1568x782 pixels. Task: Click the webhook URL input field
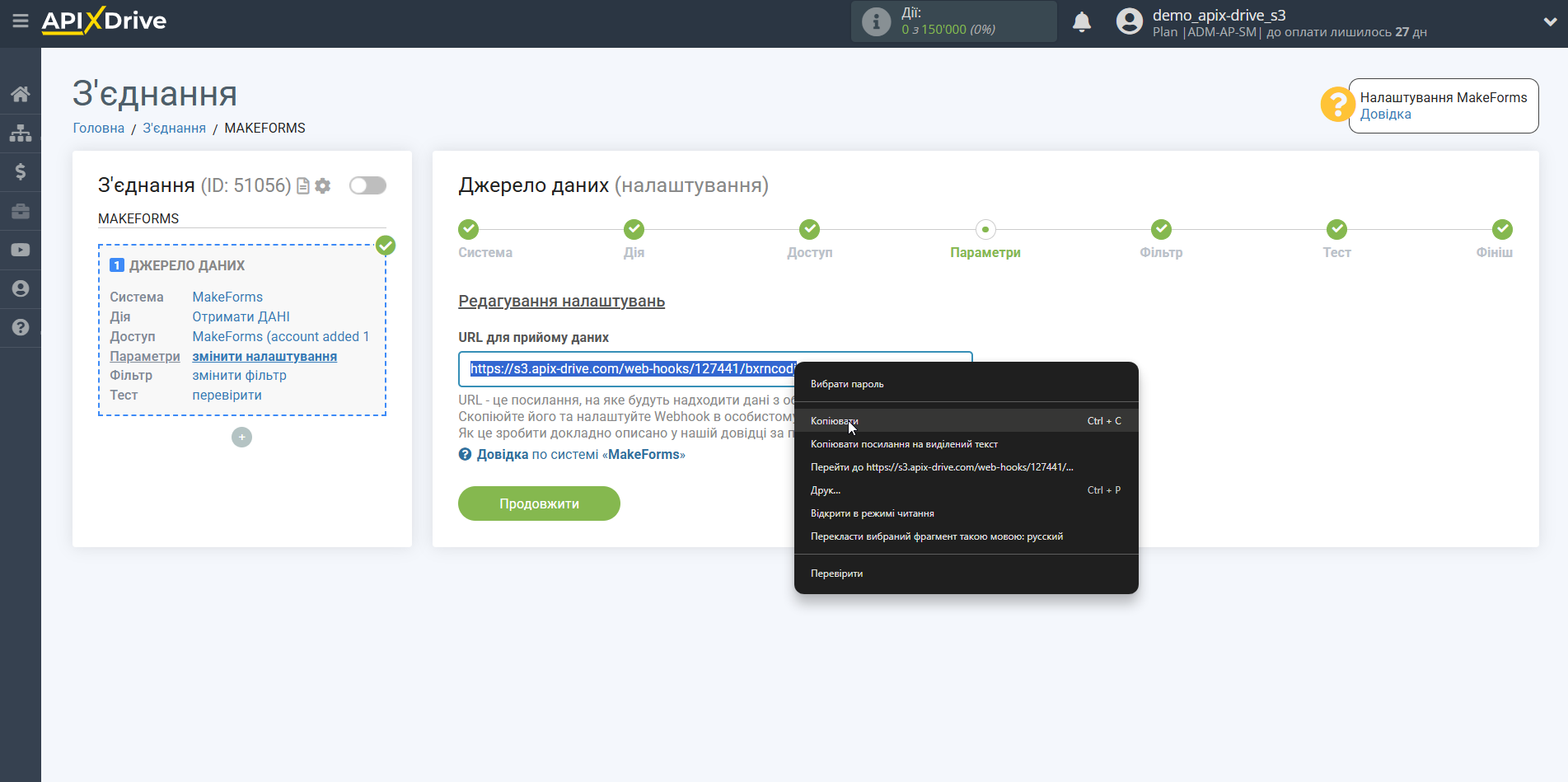pyautogui.click(x=715, y=369)
